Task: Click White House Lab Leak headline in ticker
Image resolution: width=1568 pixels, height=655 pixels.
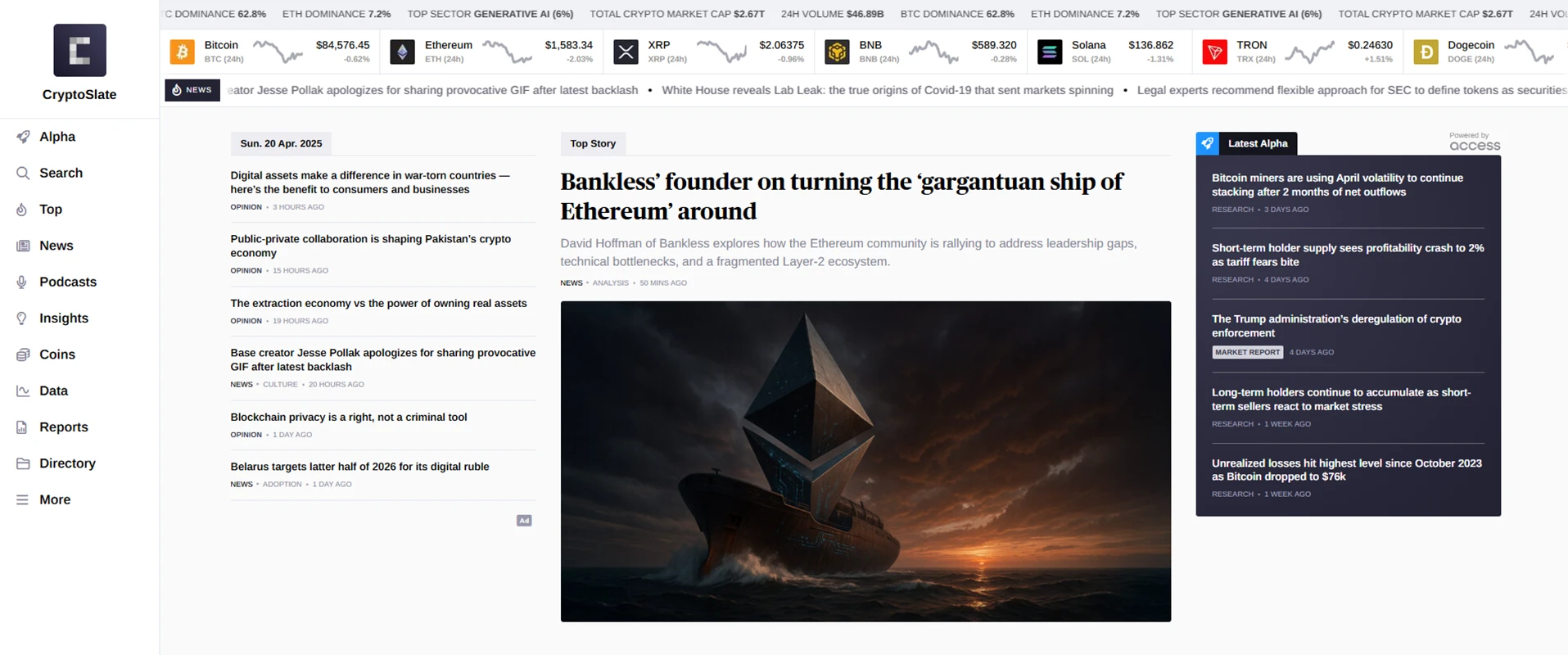Action: click(888, 90)
